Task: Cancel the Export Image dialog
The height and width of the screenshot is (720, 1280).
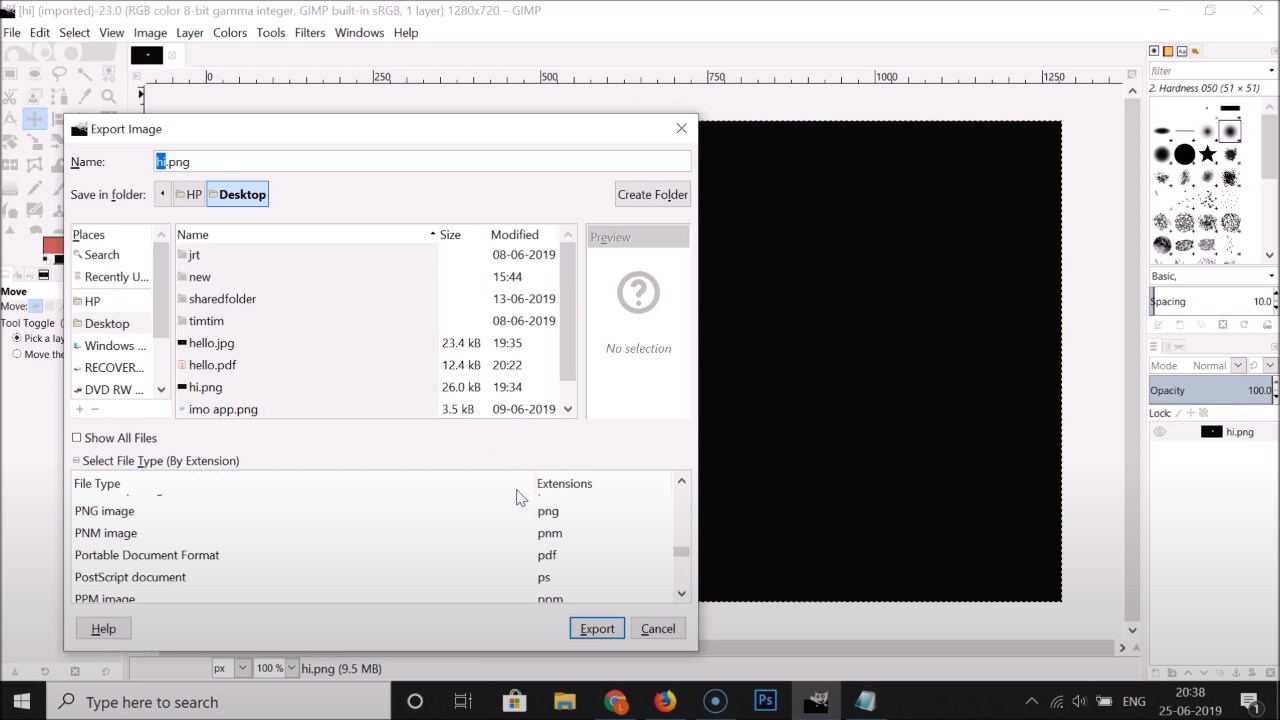Action: click(x=658, y=629)
